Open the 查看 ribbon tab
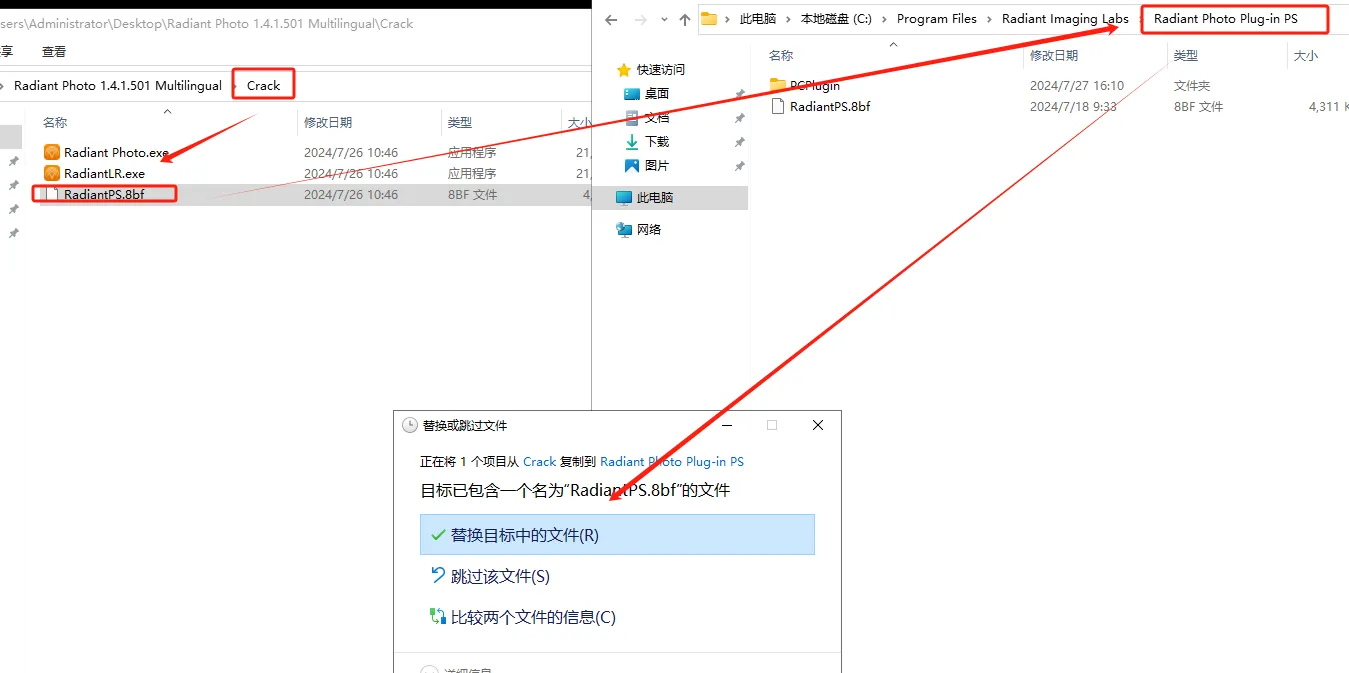Viewport: 1349px width, 673px height. click(x=54, y=51)
